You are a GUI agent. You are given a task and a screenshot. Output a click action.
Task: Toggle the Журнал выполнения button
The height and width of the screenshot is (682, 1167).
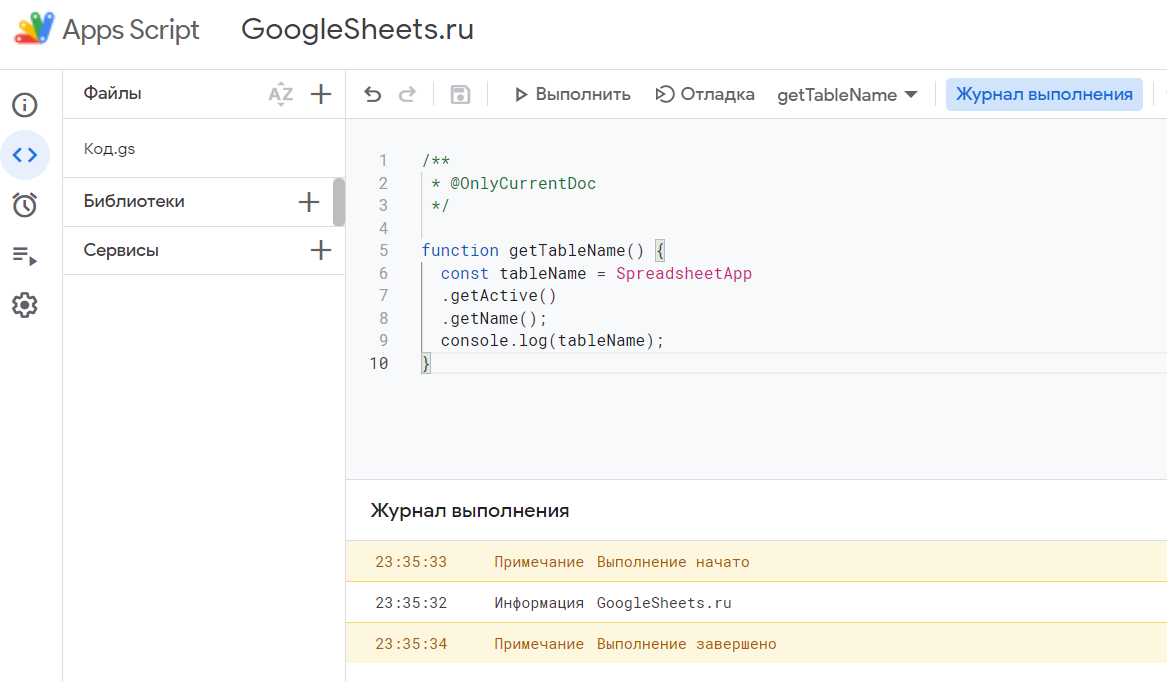[1044, 95]
